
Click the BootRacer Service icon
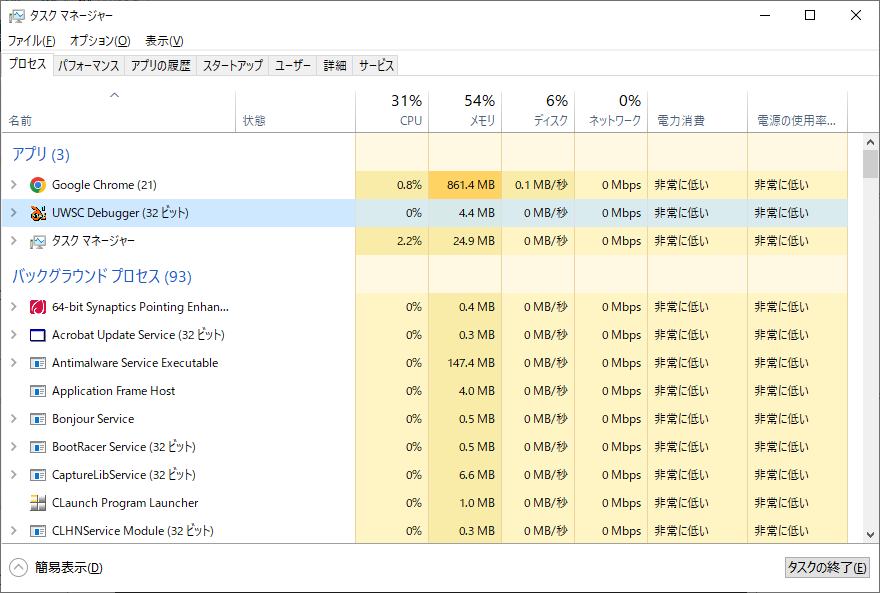[x=38, y=447]
